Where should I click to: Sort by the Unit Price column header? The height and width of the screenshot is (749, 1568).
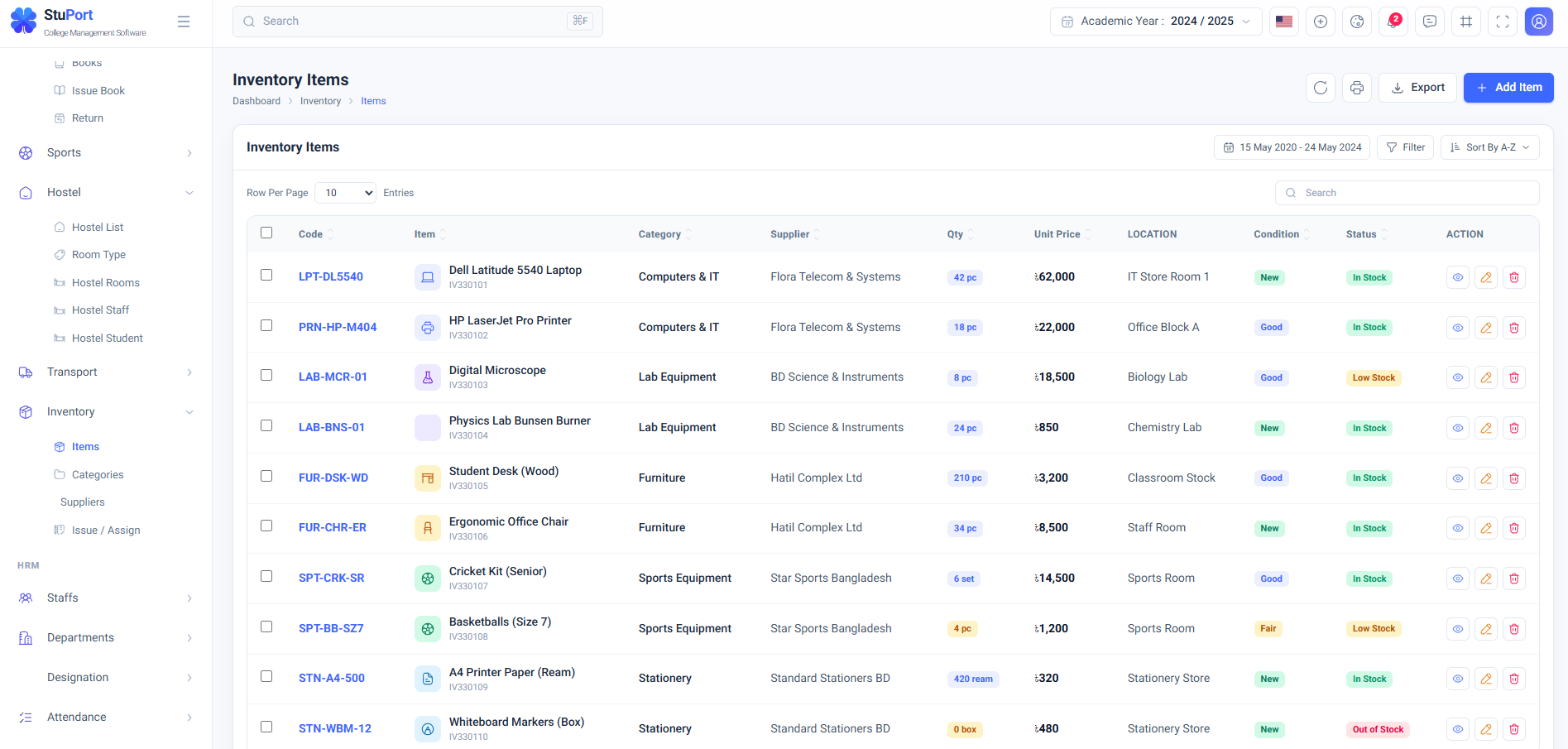[x=1062, y=234]
